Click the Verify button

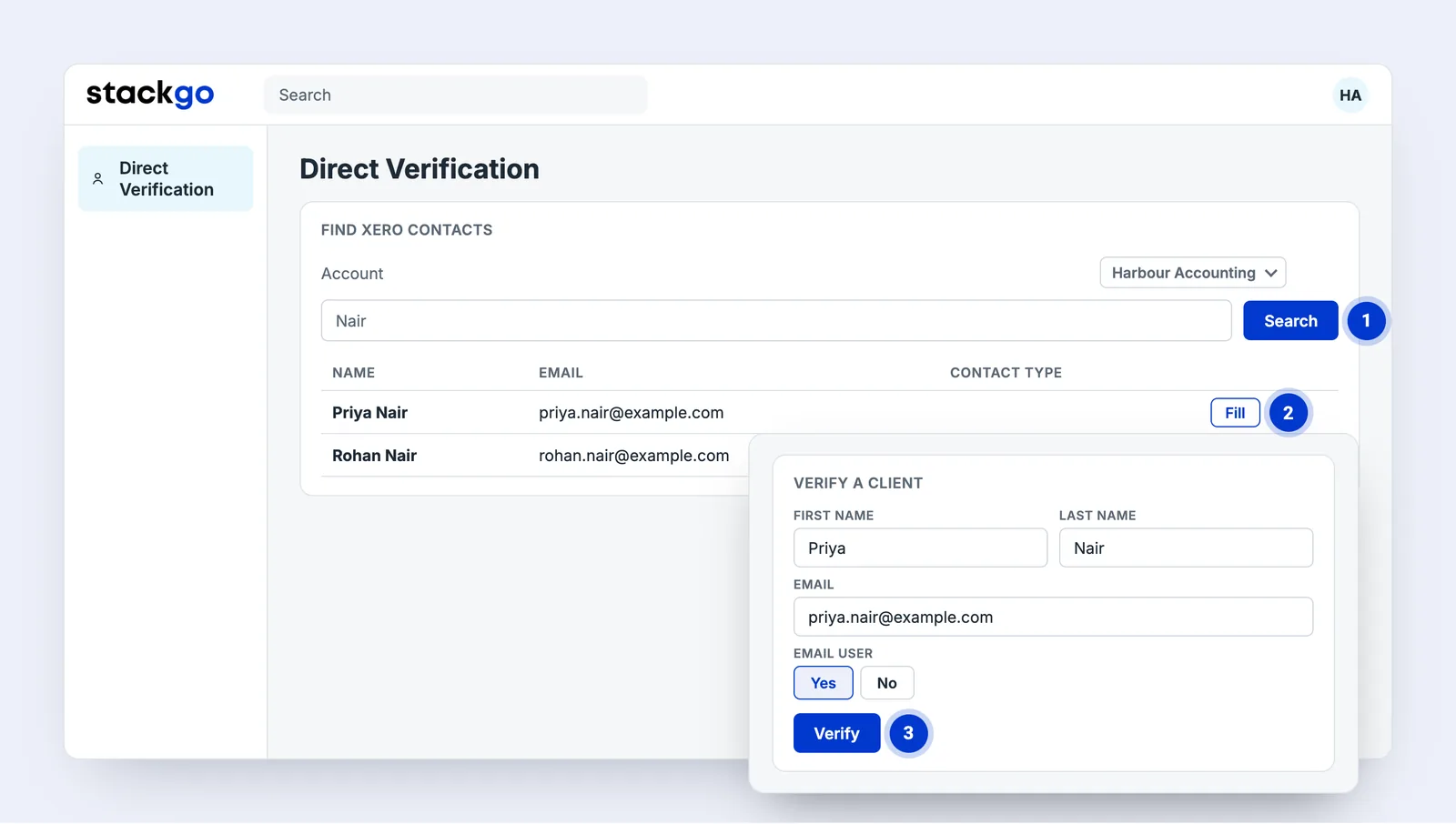[x=836, y=733]
